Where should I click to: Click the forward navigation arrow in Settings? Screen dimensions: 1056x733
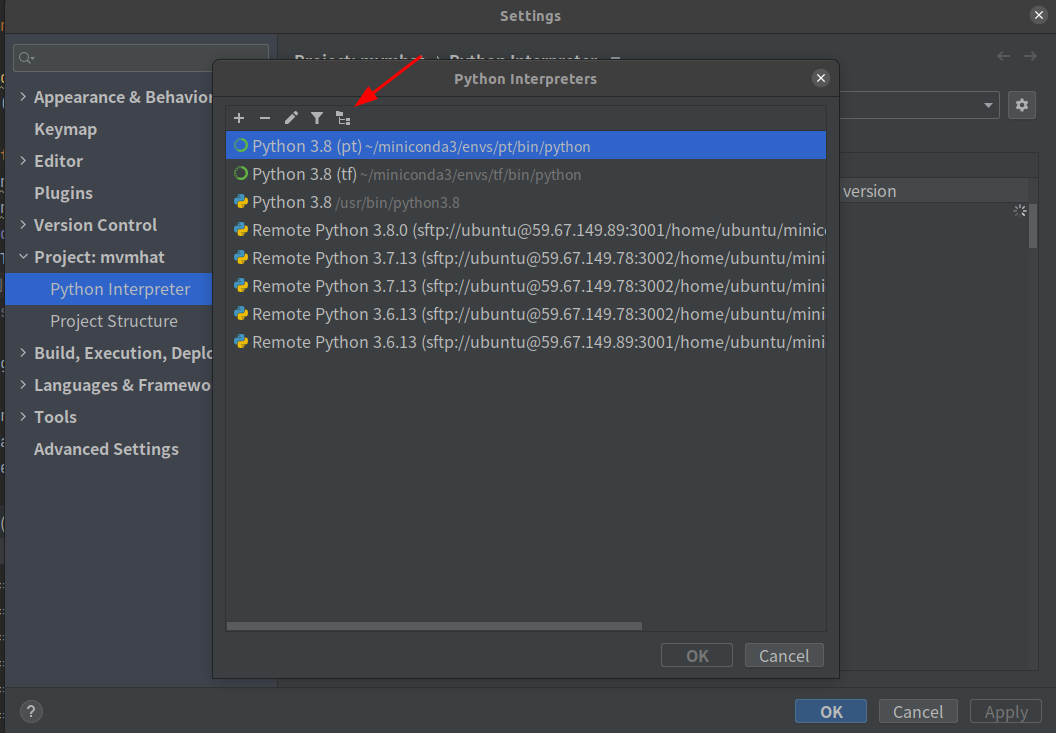point(1031,57)
